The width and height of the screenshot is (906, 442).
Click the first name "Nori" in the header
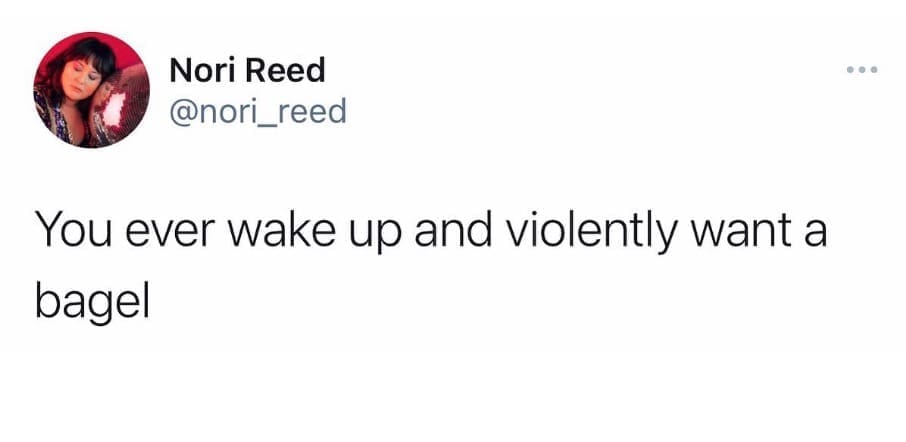(x=203, y=70)
